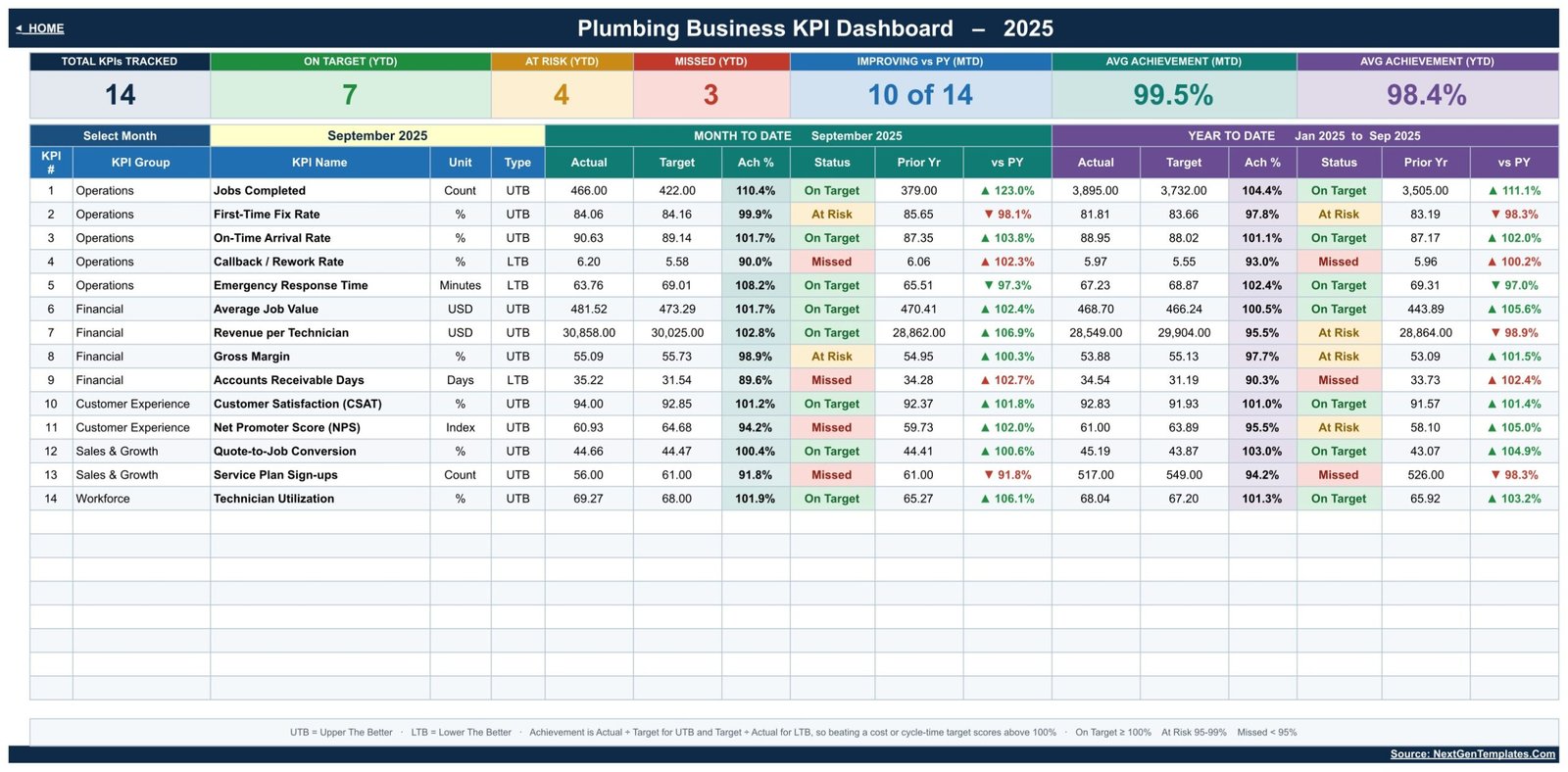This screenshot has height=772, width=1568.
Task: Click MTD Missed status for Callback / Rework Rate
Action: (x=832, y=262)
